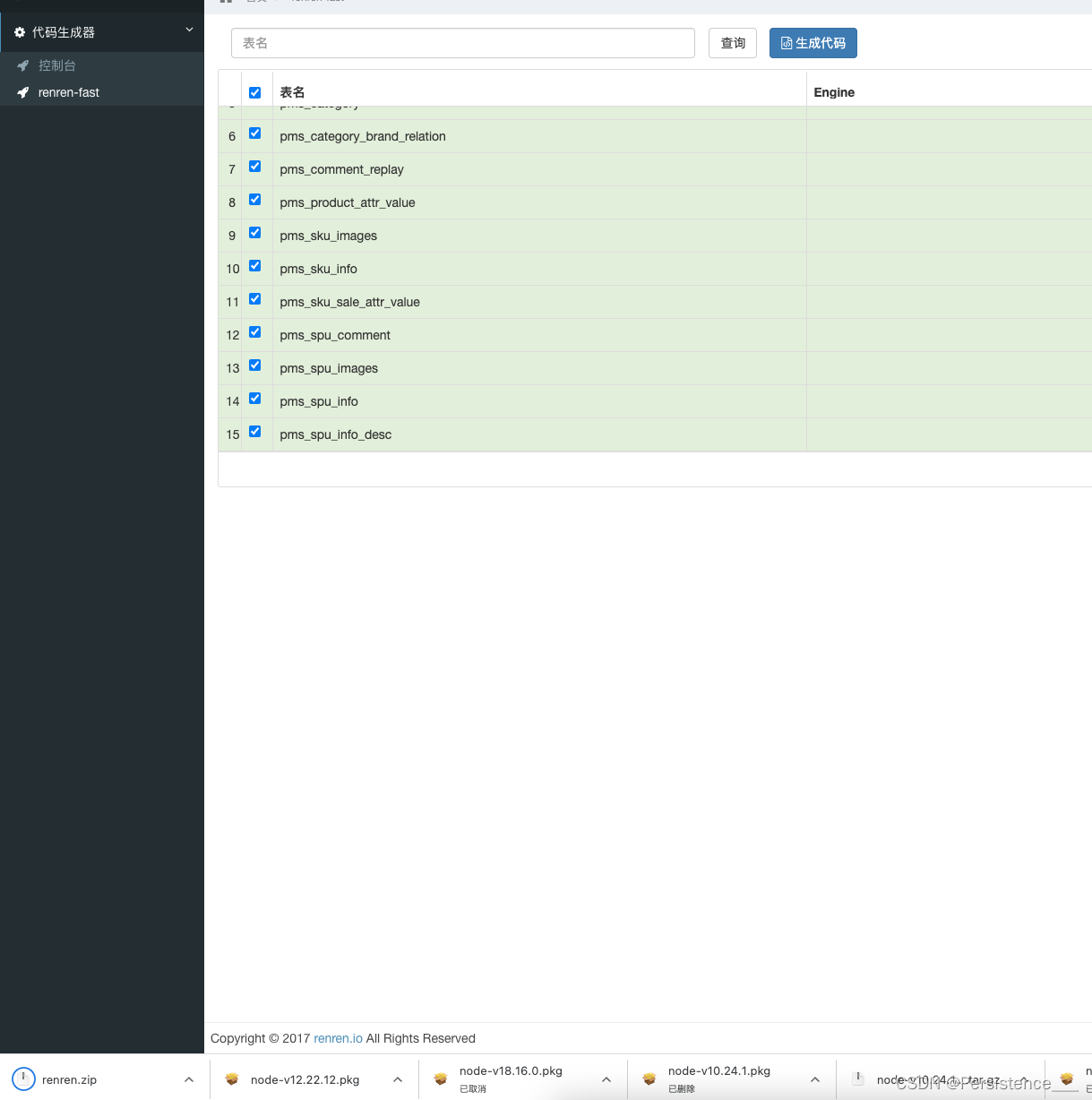Click the renren.zip download file icon
1092x1100 pixels.
tap(23, 1079)
